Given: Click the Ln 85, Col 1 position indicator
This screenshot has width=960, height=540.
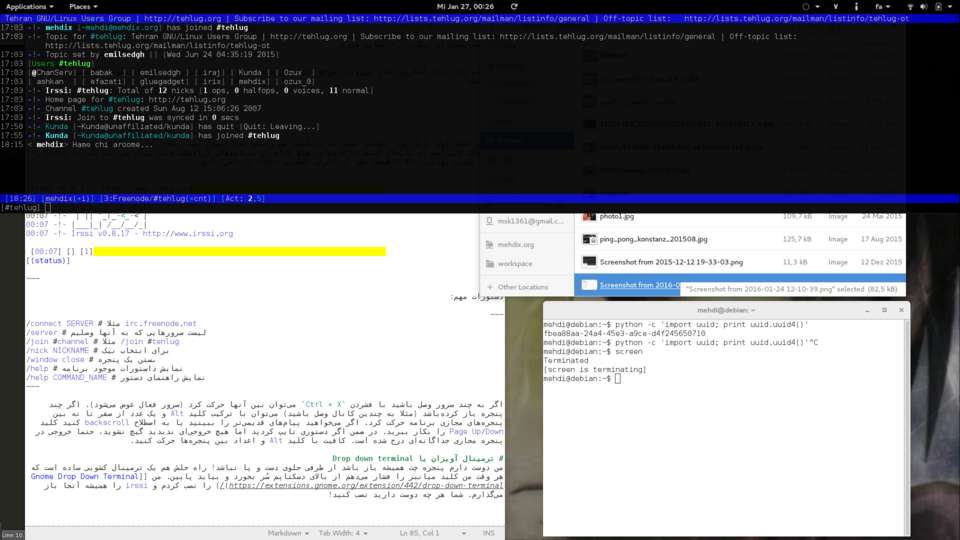Looking at the screenshot, I should 420,533.
